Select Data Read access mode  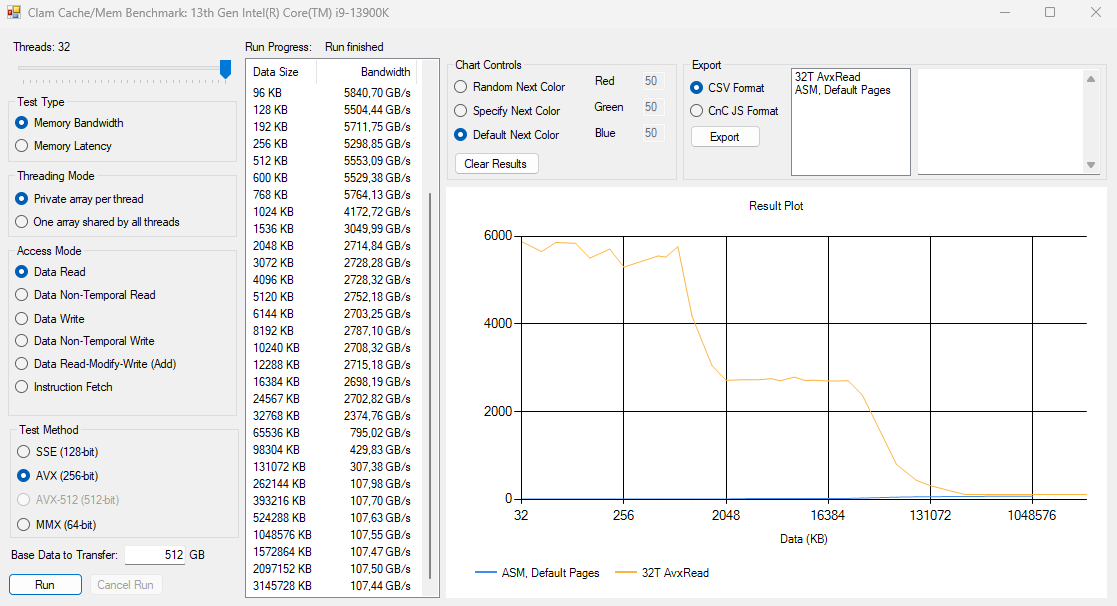tap(51, 272)
